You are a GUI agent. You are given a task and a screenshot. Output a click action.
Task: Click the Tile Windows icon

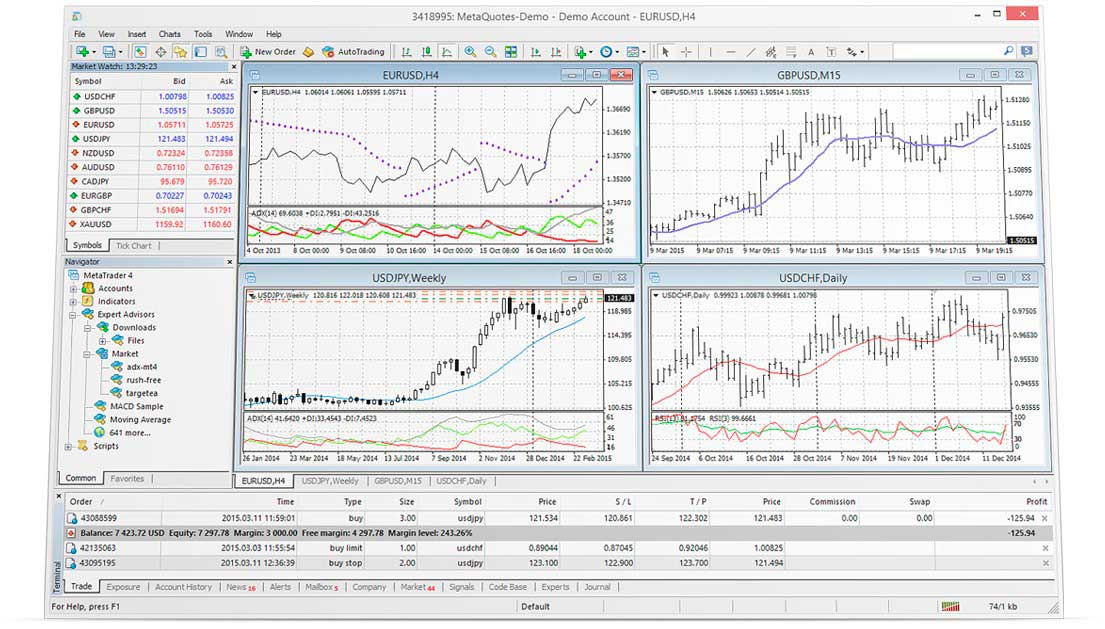510,51
